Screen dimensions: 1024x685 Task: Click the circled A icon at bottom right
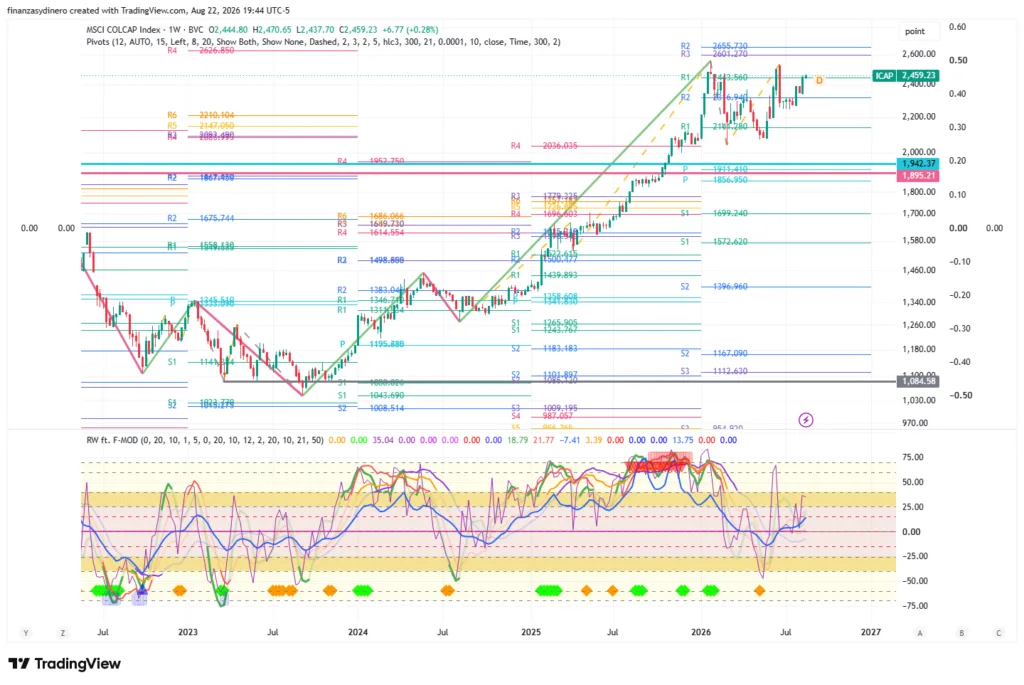coord(920,633)
